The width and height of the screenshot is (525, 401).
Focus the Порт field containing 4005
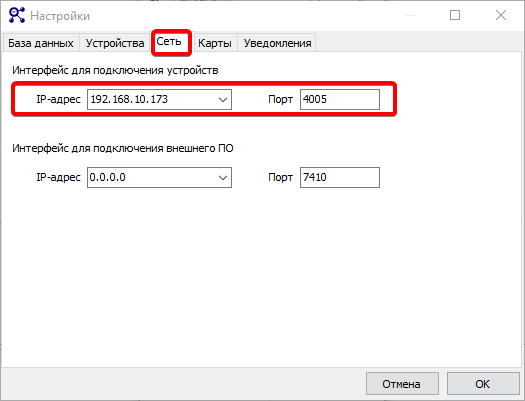(340, 99)
